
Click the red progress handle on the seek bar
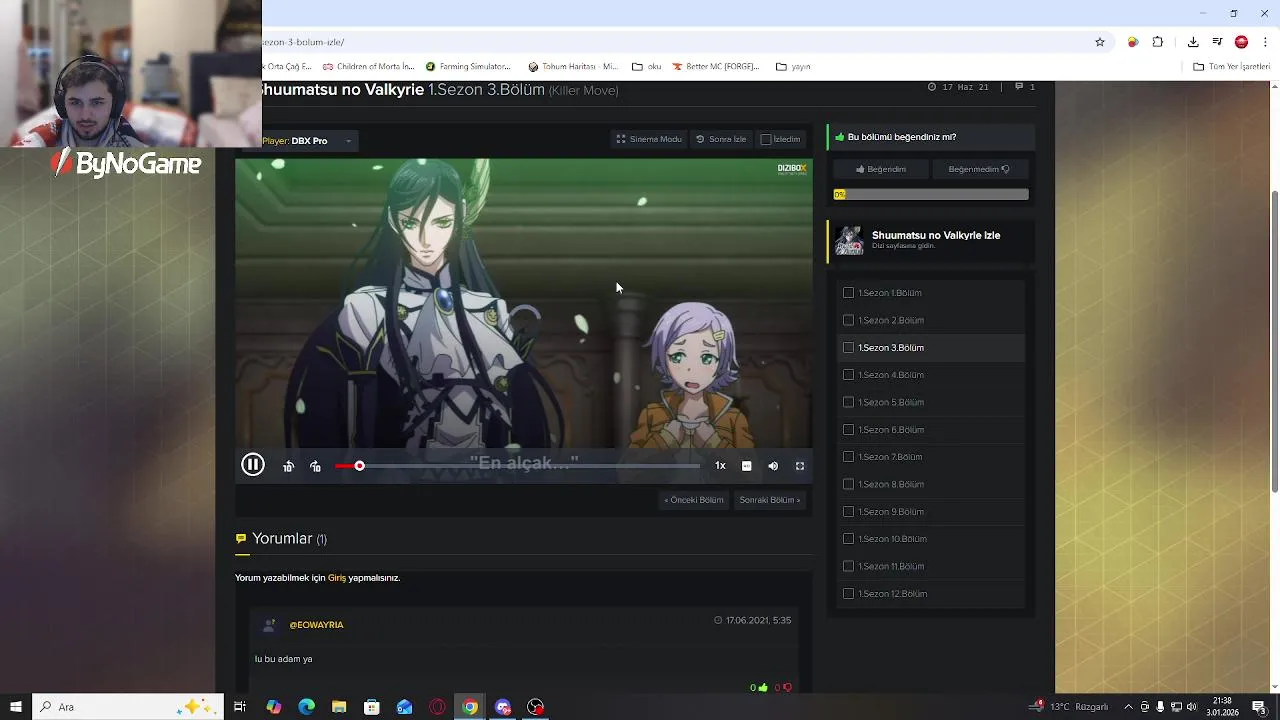point(359,466)
